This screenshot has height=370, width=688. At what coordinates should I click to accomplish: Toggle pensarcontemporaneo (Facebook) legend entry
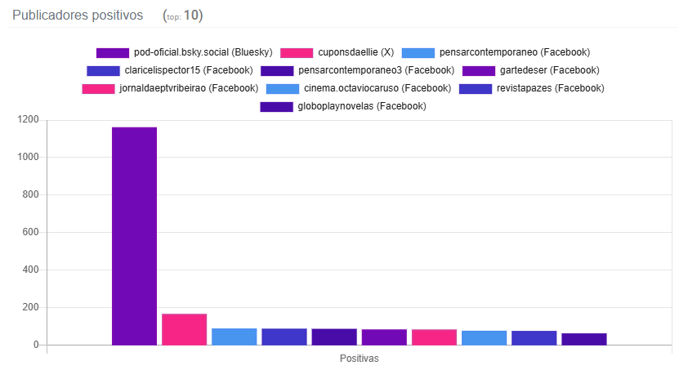(496, 53)
